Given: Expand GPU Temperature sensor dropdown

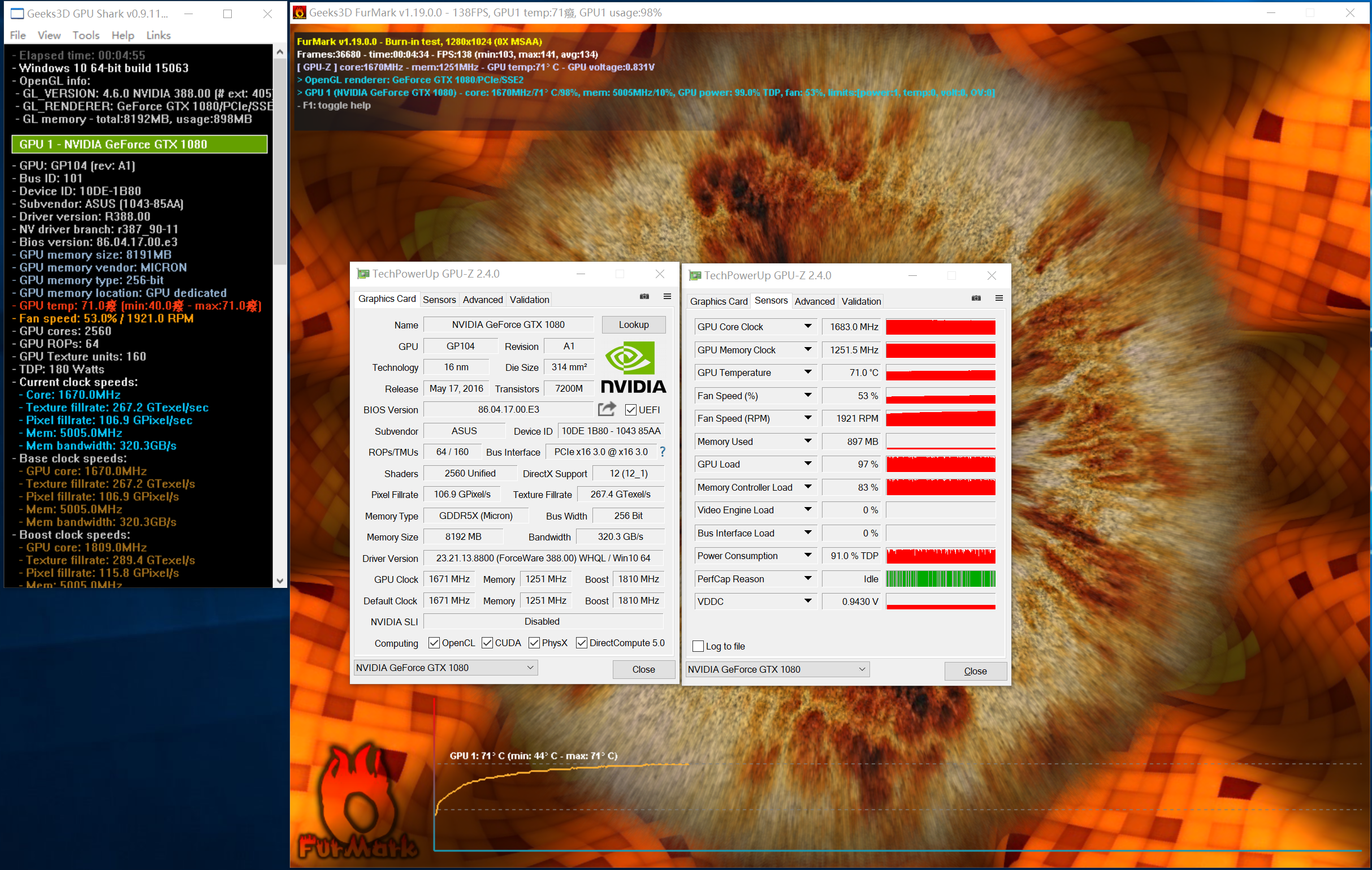Looking at the screenshot, I should tap(808, 372).
